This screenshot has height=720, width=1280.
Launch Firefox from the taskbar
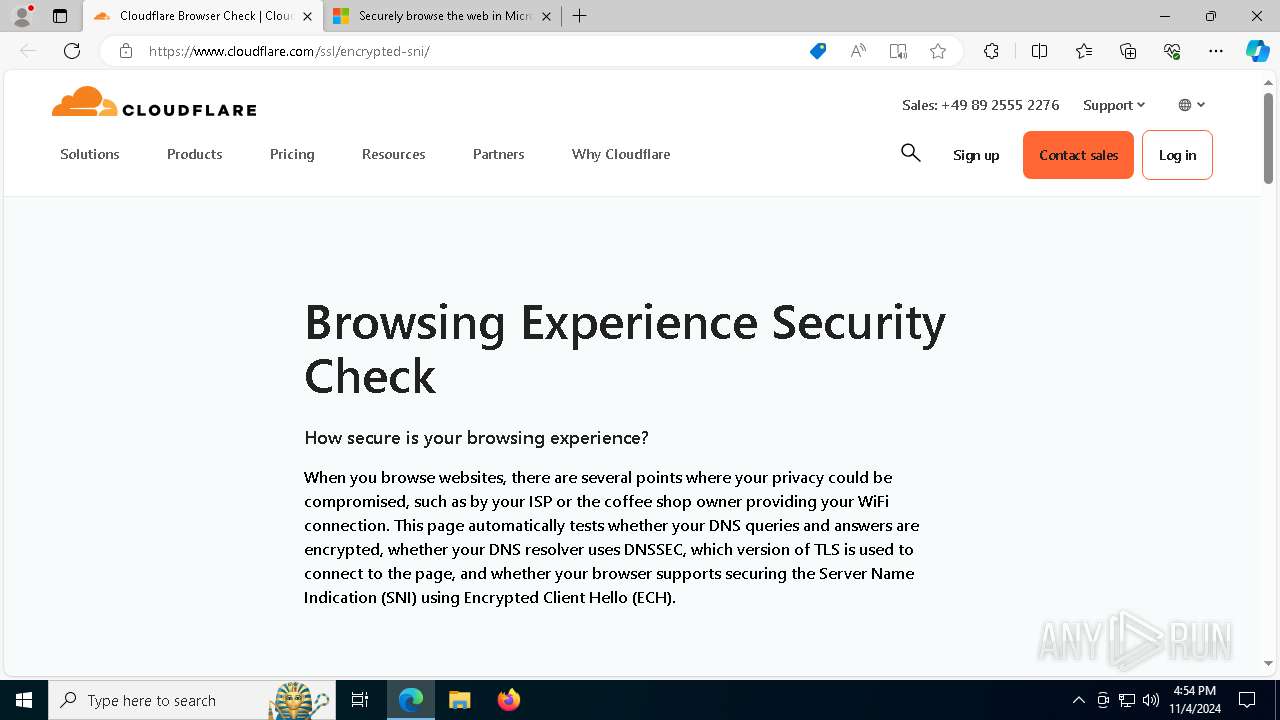[508, 700]
